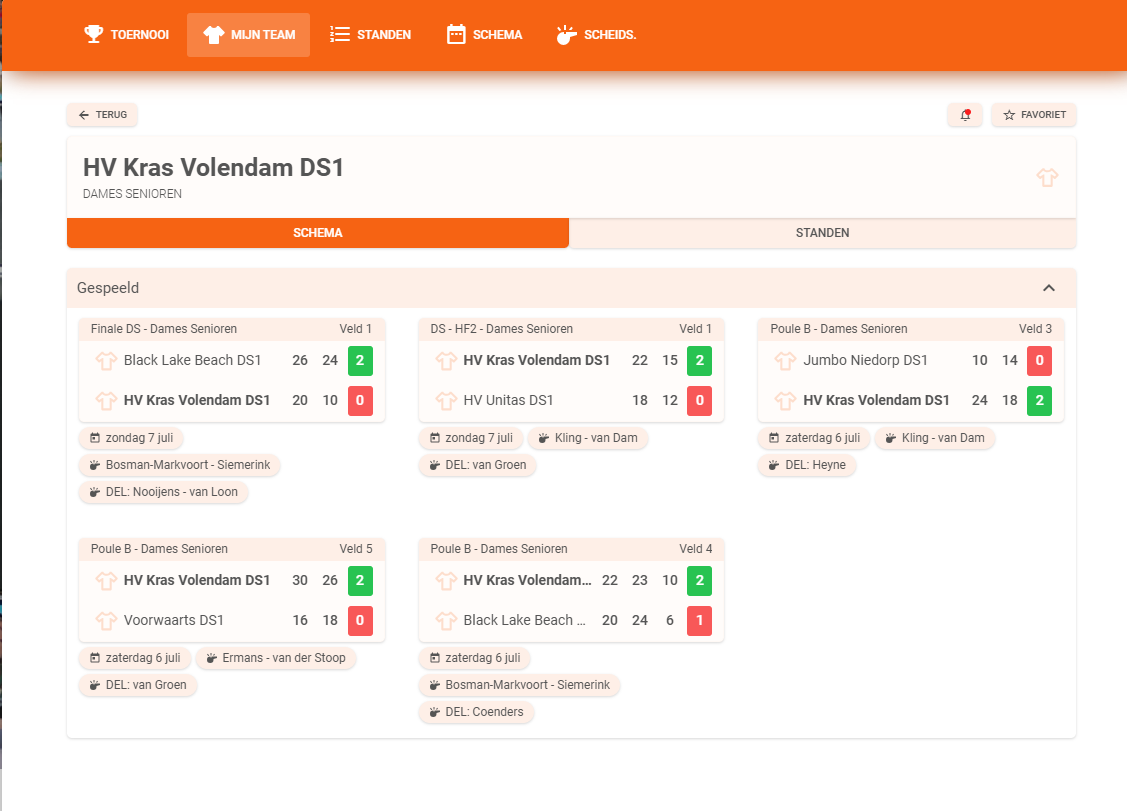
Task: Click zondag 7 juli chip under HF2 match
Action: point(471,438)
